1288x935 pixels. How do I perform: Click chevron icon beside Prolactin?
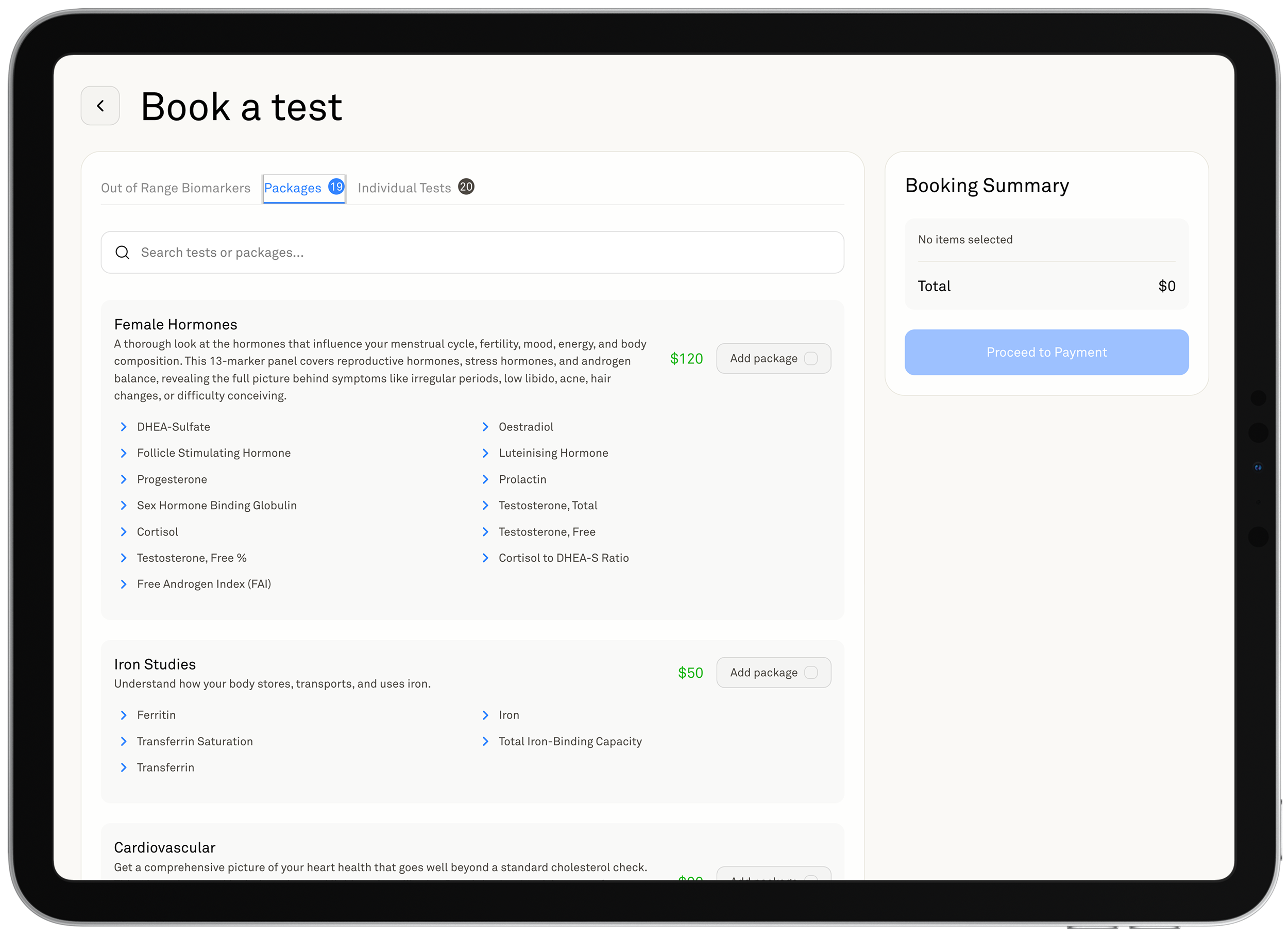(x=485, y=479)
